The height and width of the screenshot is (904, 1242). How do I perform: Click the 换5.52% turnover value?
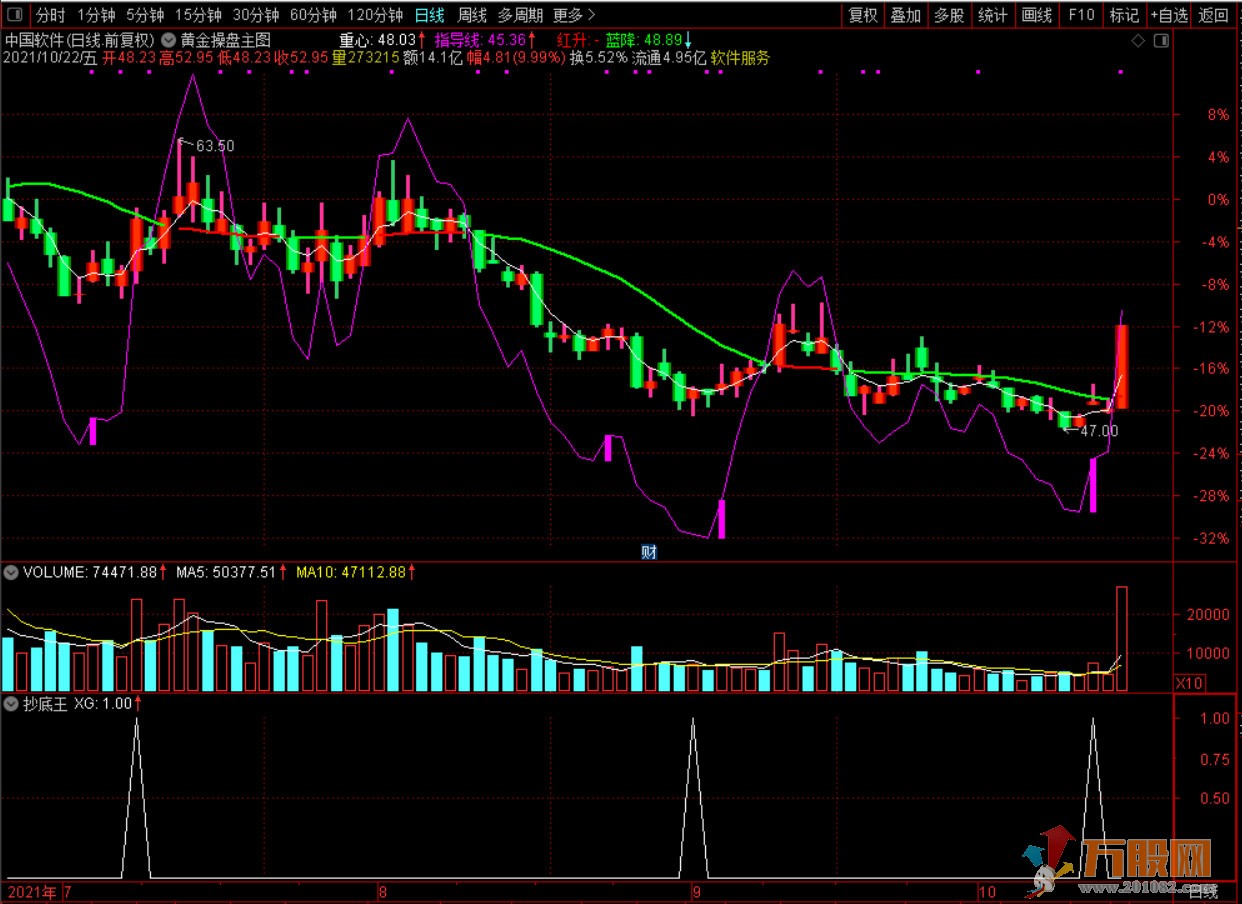[598, 58]
